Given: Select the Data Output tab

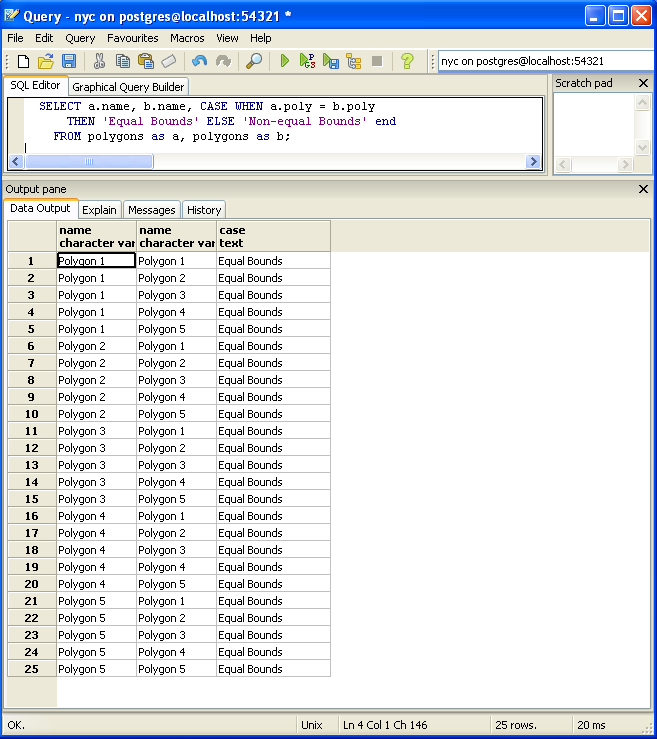Looking at the screenshot, I should point(40,208).
